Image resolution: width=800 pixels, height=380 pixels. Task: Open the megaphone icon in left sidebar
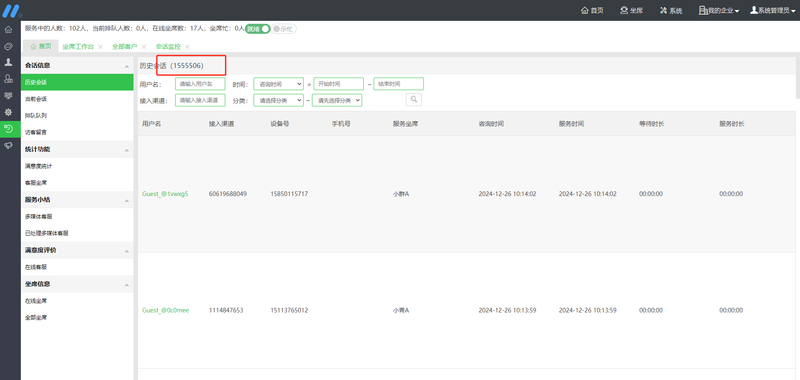9,145
